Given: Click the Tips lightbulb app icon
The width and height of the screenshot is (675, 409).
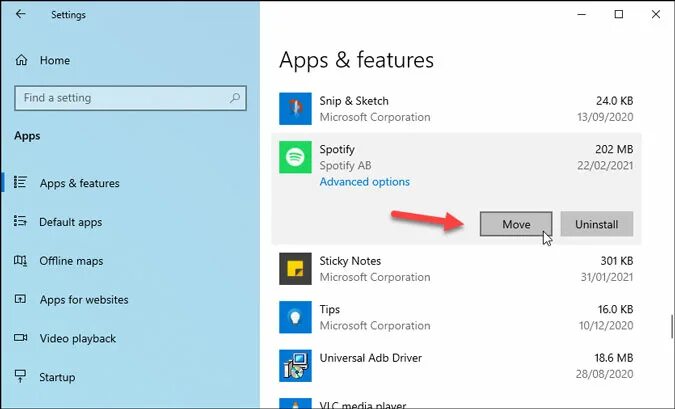Looking at the screenshot, I should click(x=295, y=317).
